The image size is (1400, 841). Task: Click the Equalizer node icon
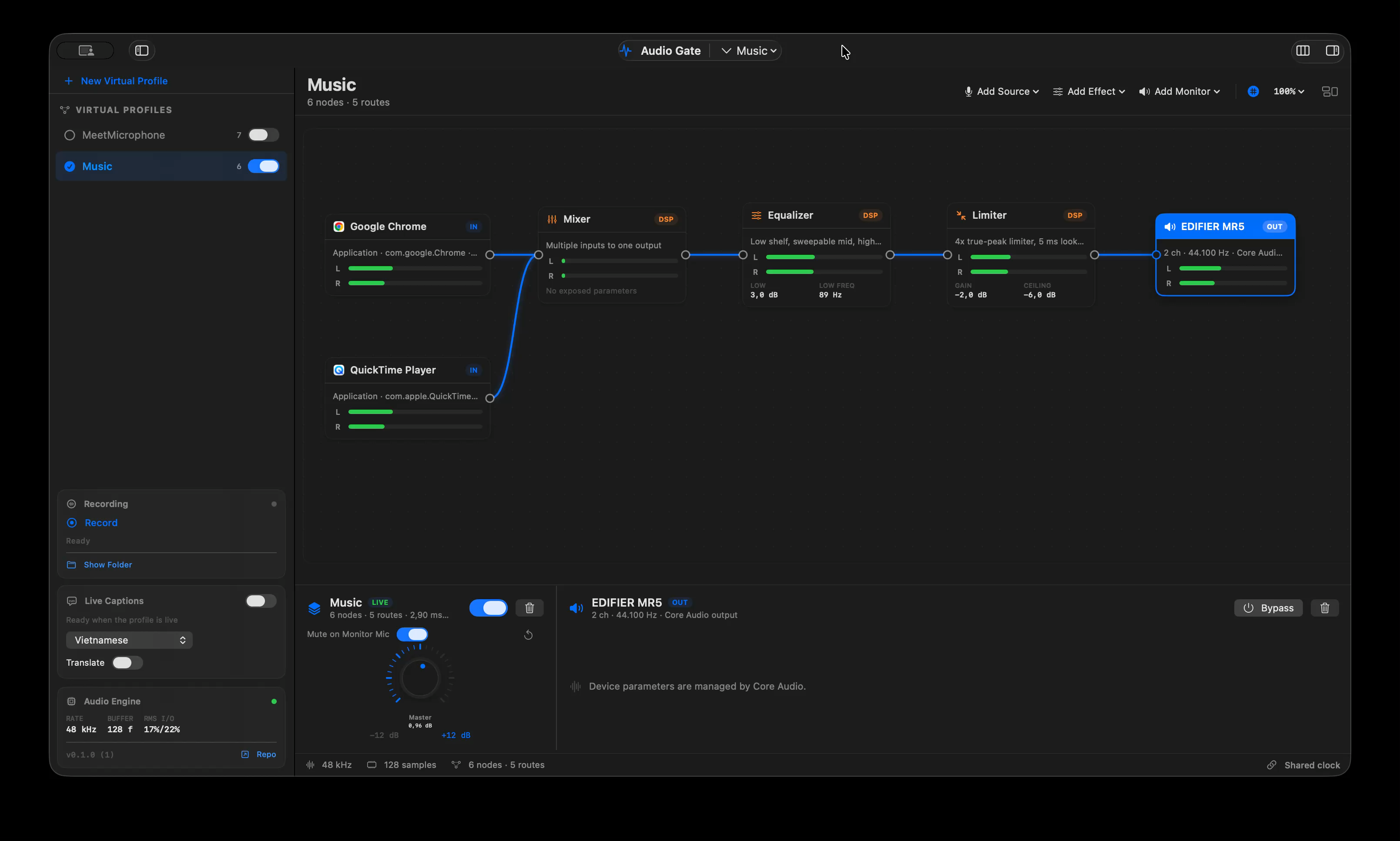coord(756,215)
